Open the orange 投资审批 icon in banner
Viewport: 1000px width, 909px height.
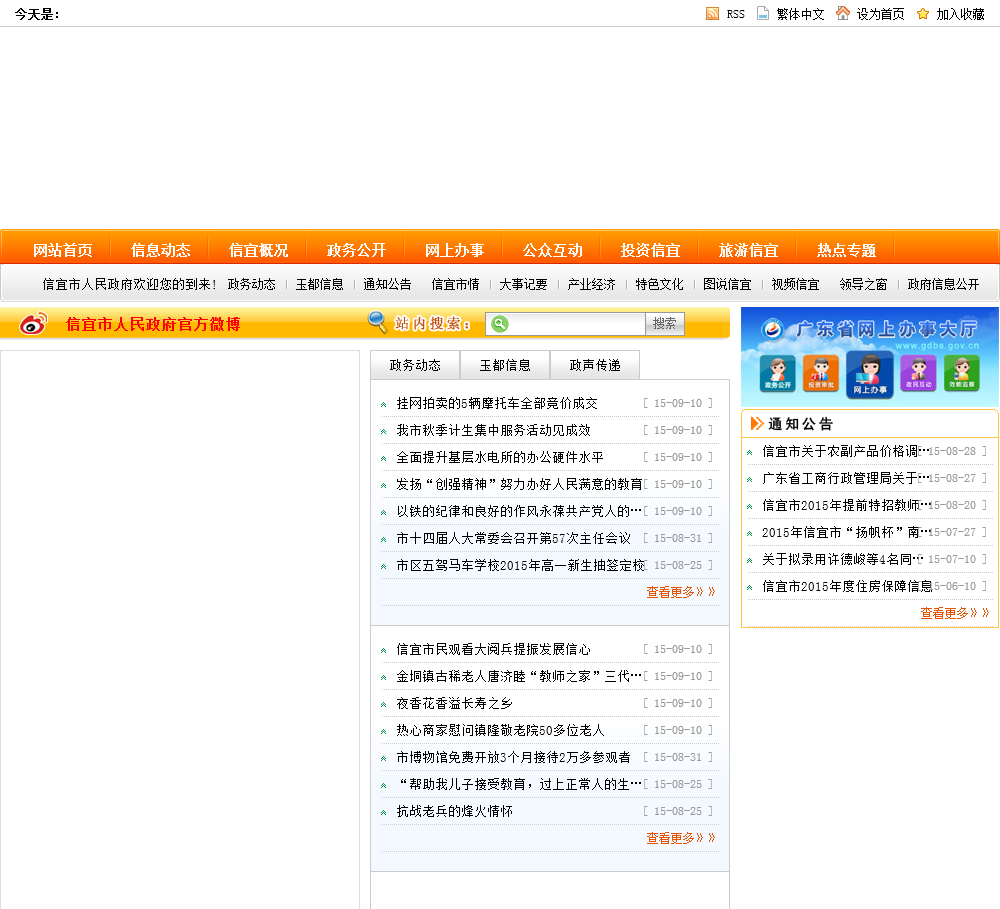click(x=821, y=373)
